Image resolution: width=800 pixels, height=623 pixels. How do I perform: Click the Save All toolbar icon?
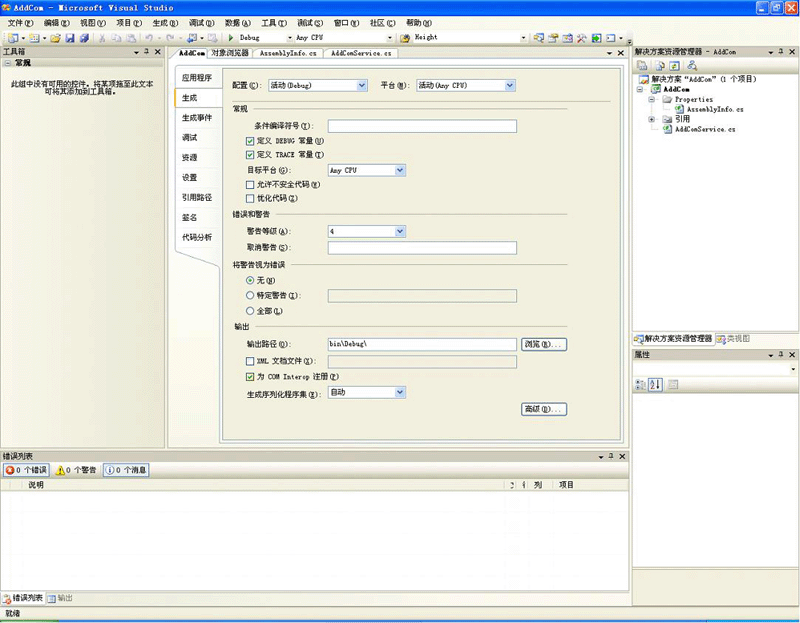click(x=84, y=38)
